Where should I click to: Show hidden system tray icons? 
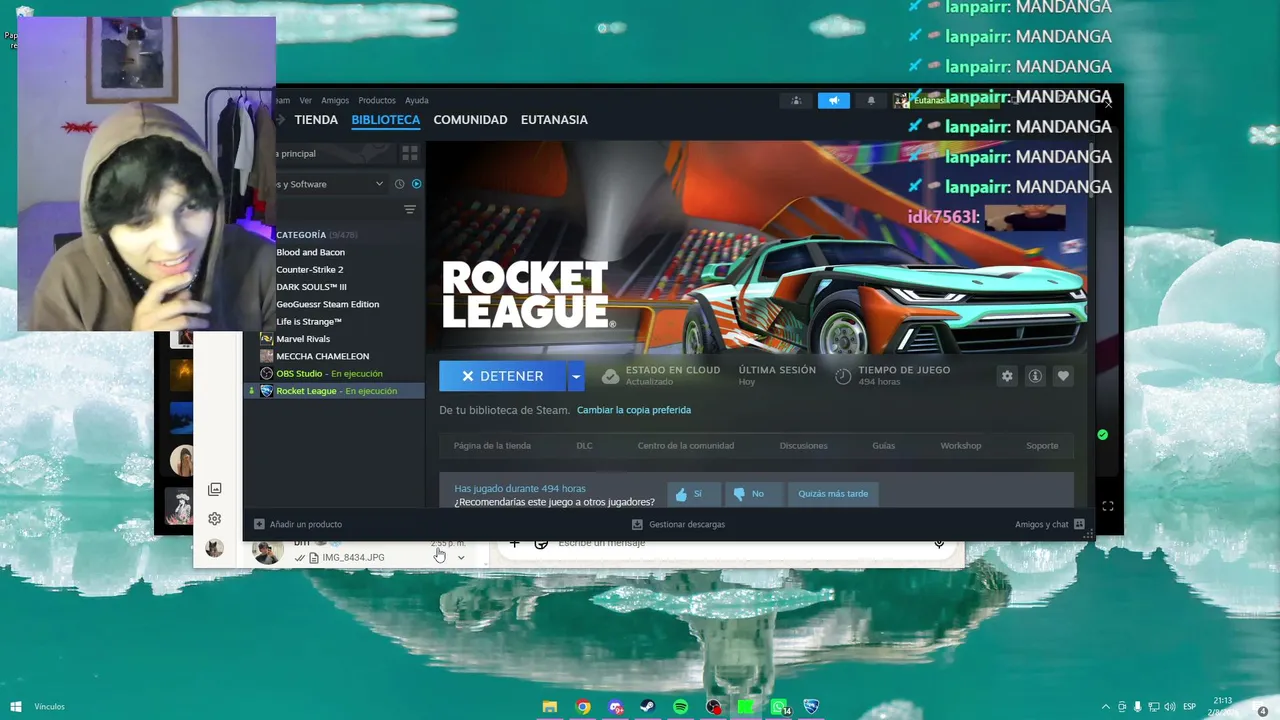pyautogui.click(x=1105, y=707)
